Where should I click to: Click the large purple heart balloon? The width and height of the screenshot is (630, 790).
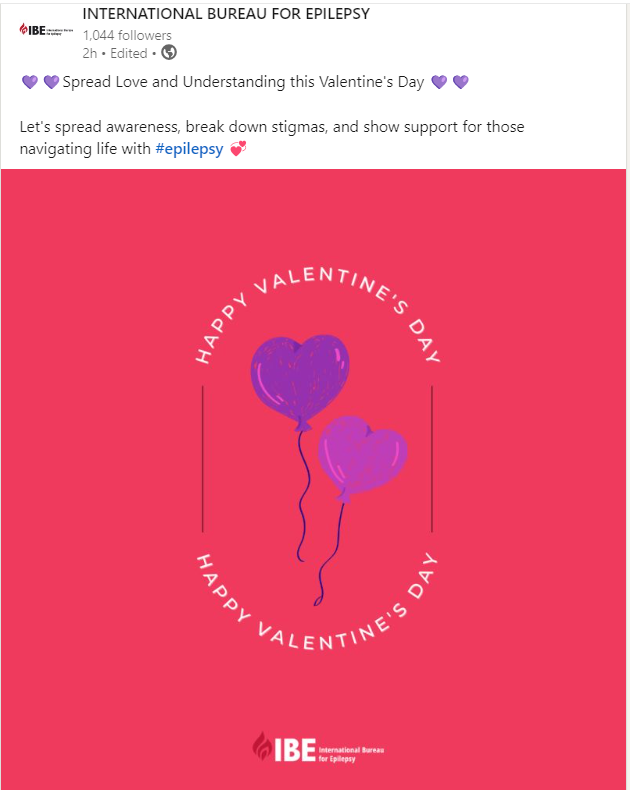[x=298, y=377]
